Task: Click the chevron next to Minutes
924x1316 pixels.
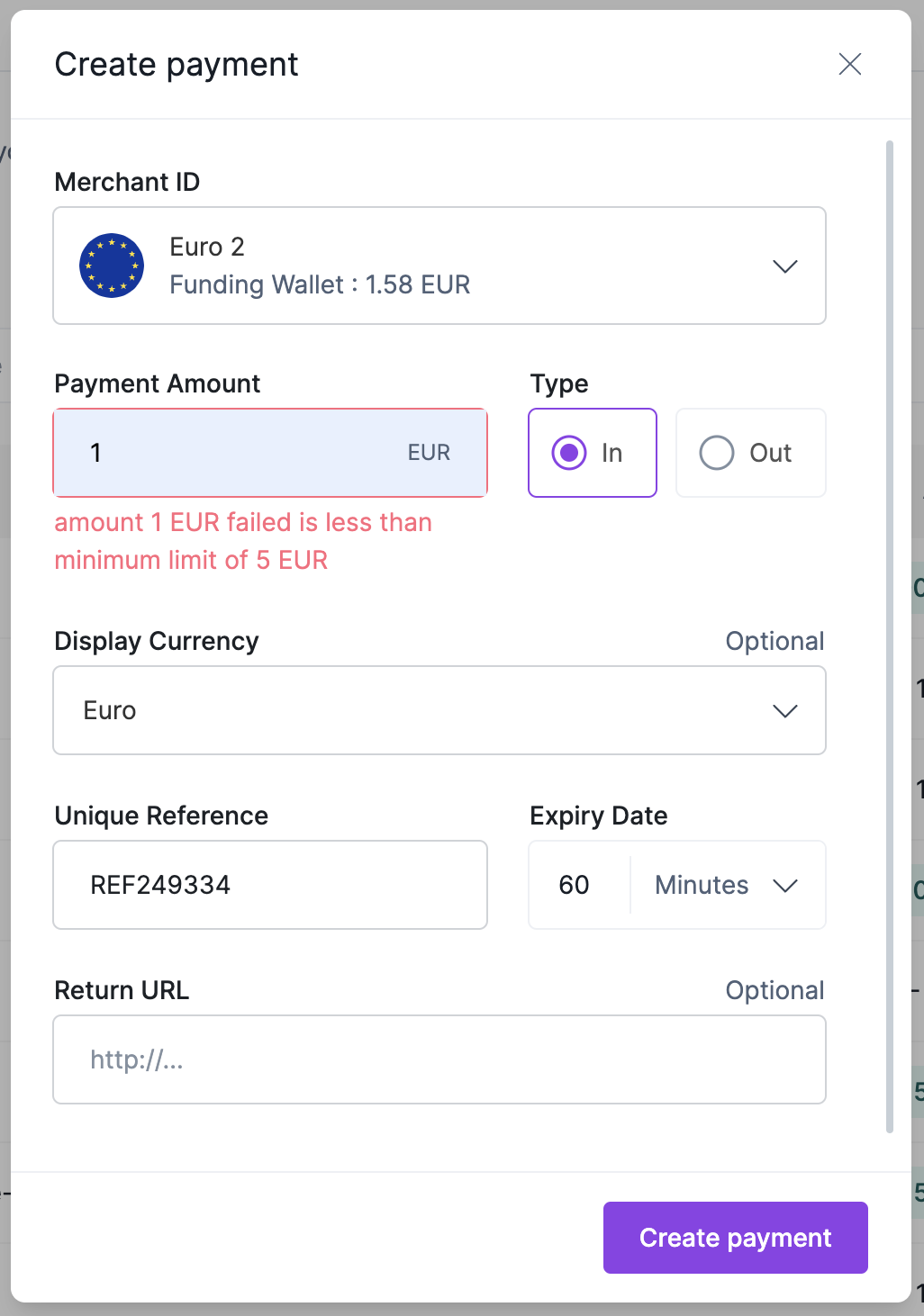Action: tap(785, 886)
